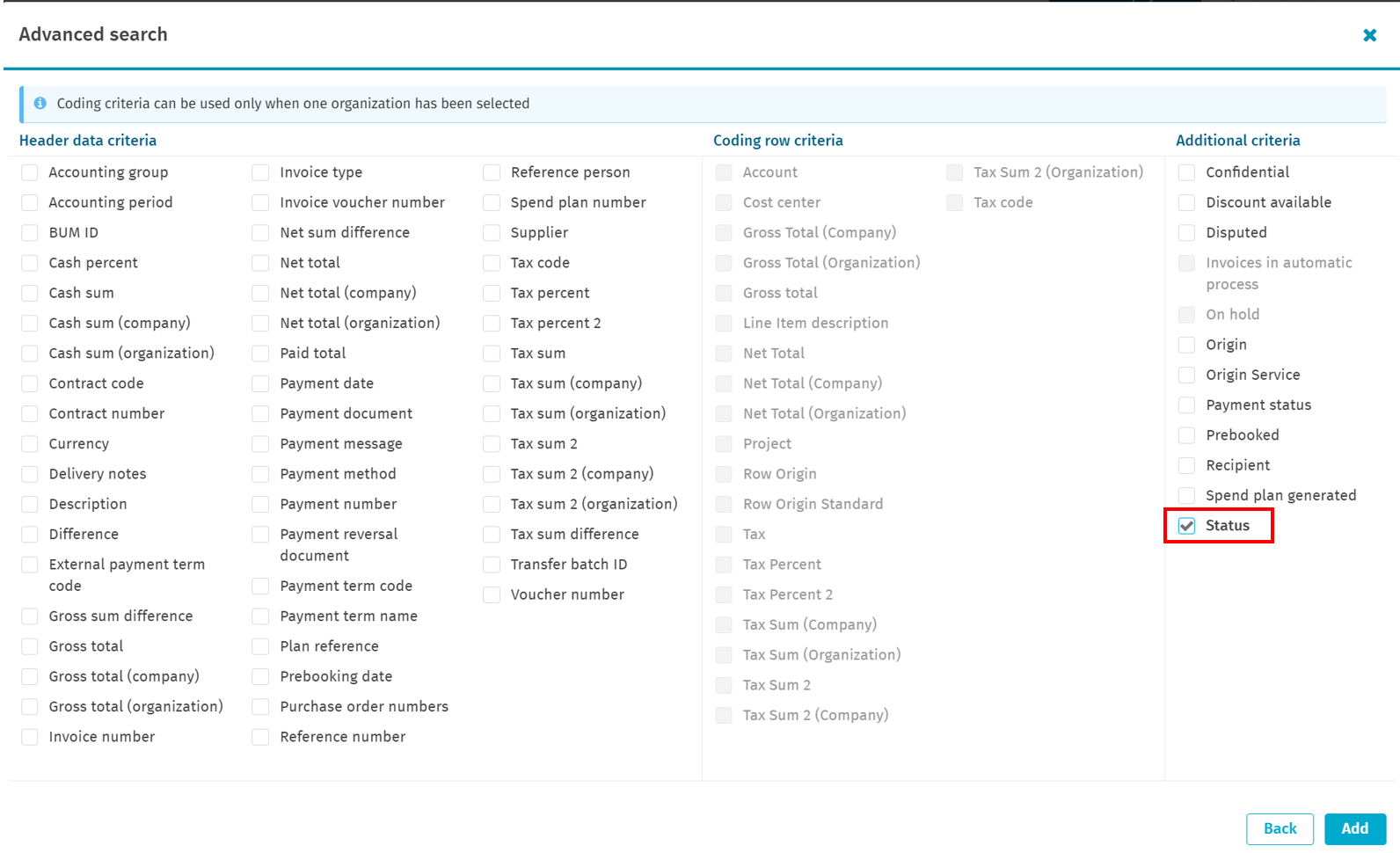Enable the Disputed criteria checkbox
This screenshot has height=853, width=1400.
tap(1187, 233)
